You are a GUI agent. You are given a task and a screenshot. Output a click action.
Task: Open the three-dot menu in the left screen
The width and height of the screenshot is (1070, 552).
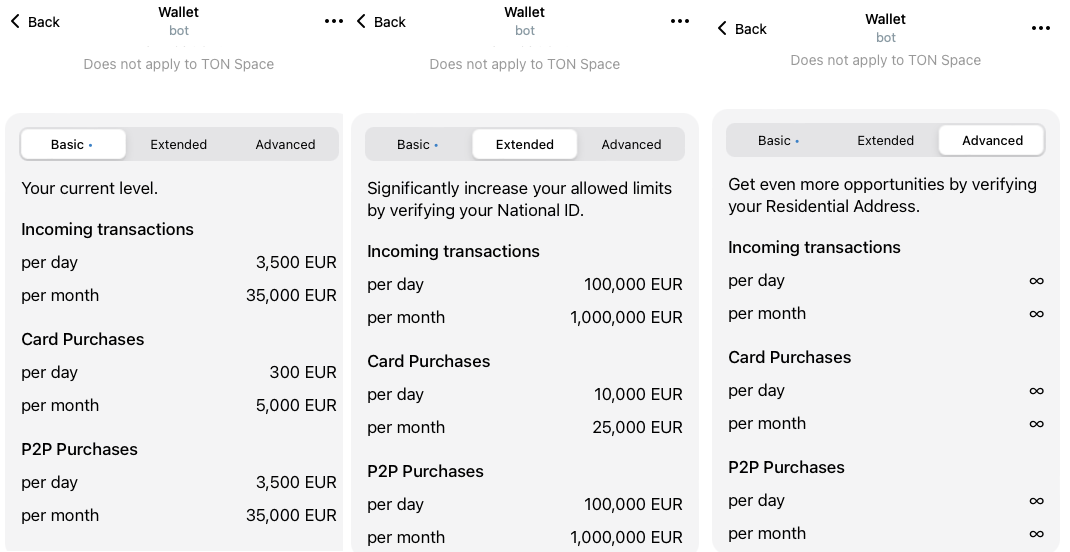[334, 21]
